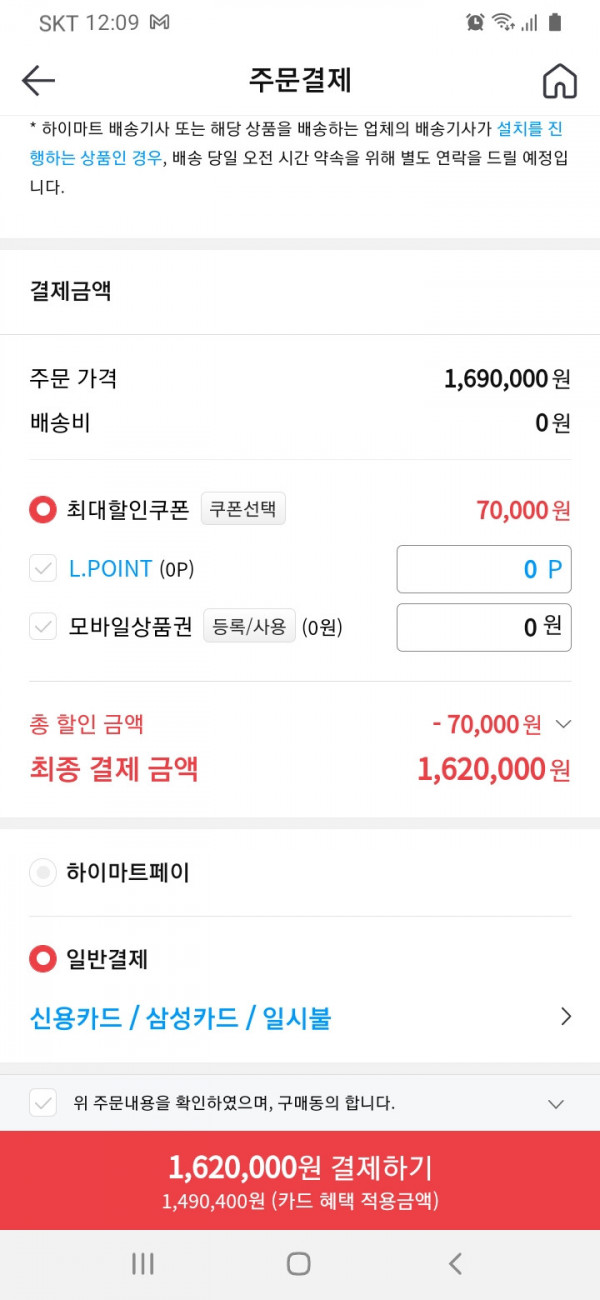
Task: Tap Android back navigation chevron
Action: [x=455, y=1264]
